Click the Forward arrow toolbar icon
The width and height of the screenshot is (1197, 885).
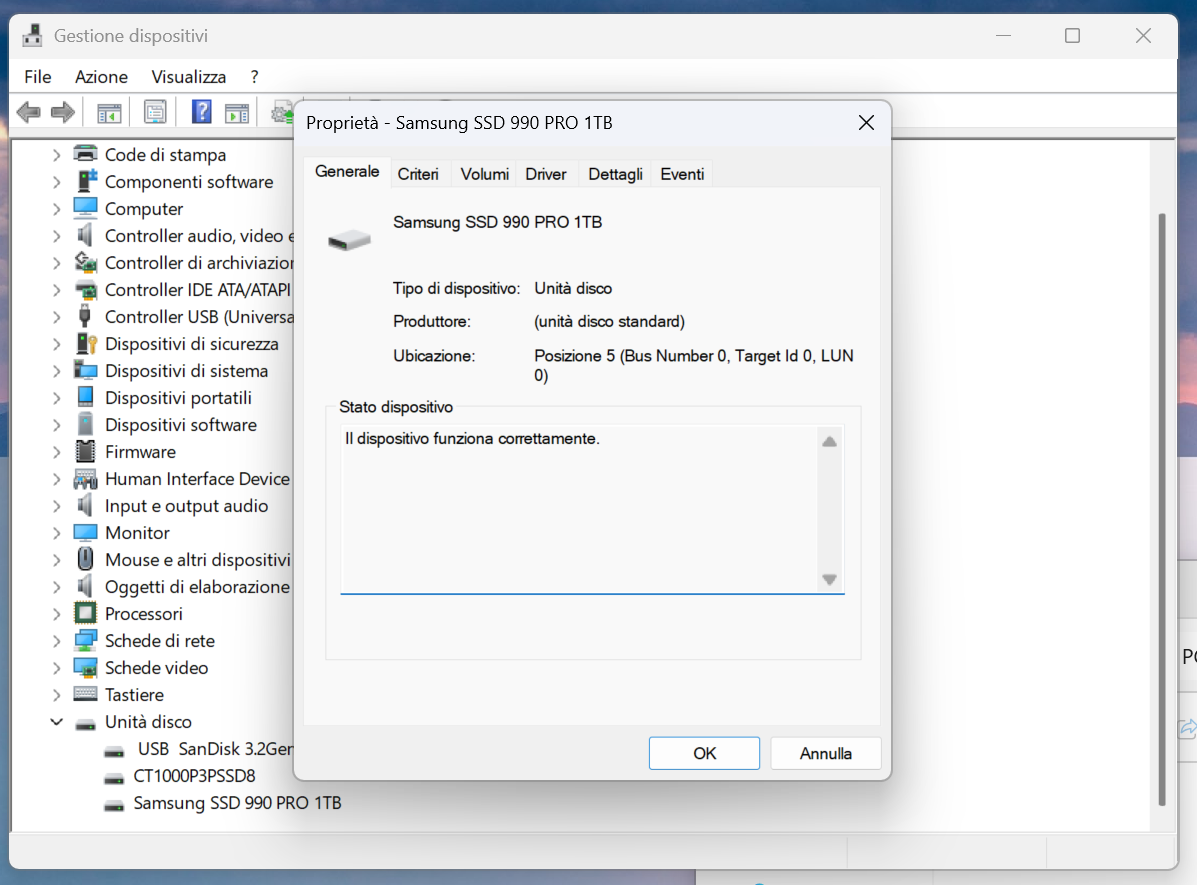(63, 113)
